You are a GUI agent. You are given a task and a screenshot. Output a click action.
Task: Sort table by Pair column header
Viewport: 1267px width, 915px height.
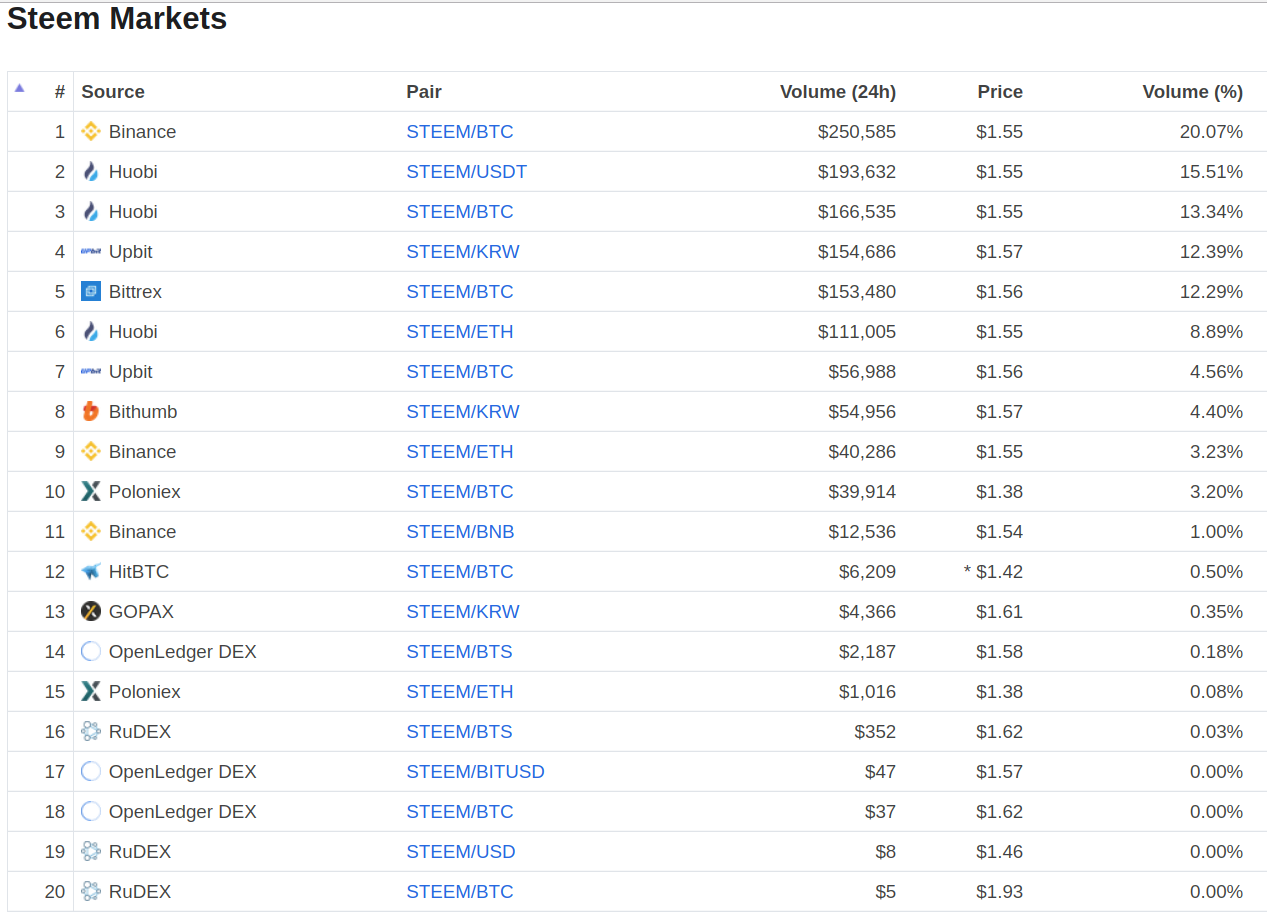click(x=424, y=91)
